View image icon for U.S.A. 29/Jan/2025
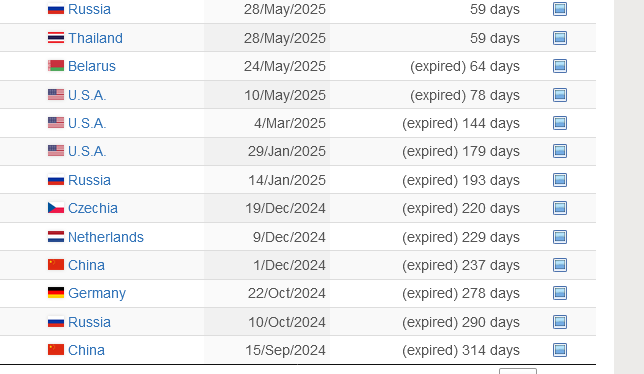Image resolution: width=644 pixels, height=374 pixels. [560, 151]
